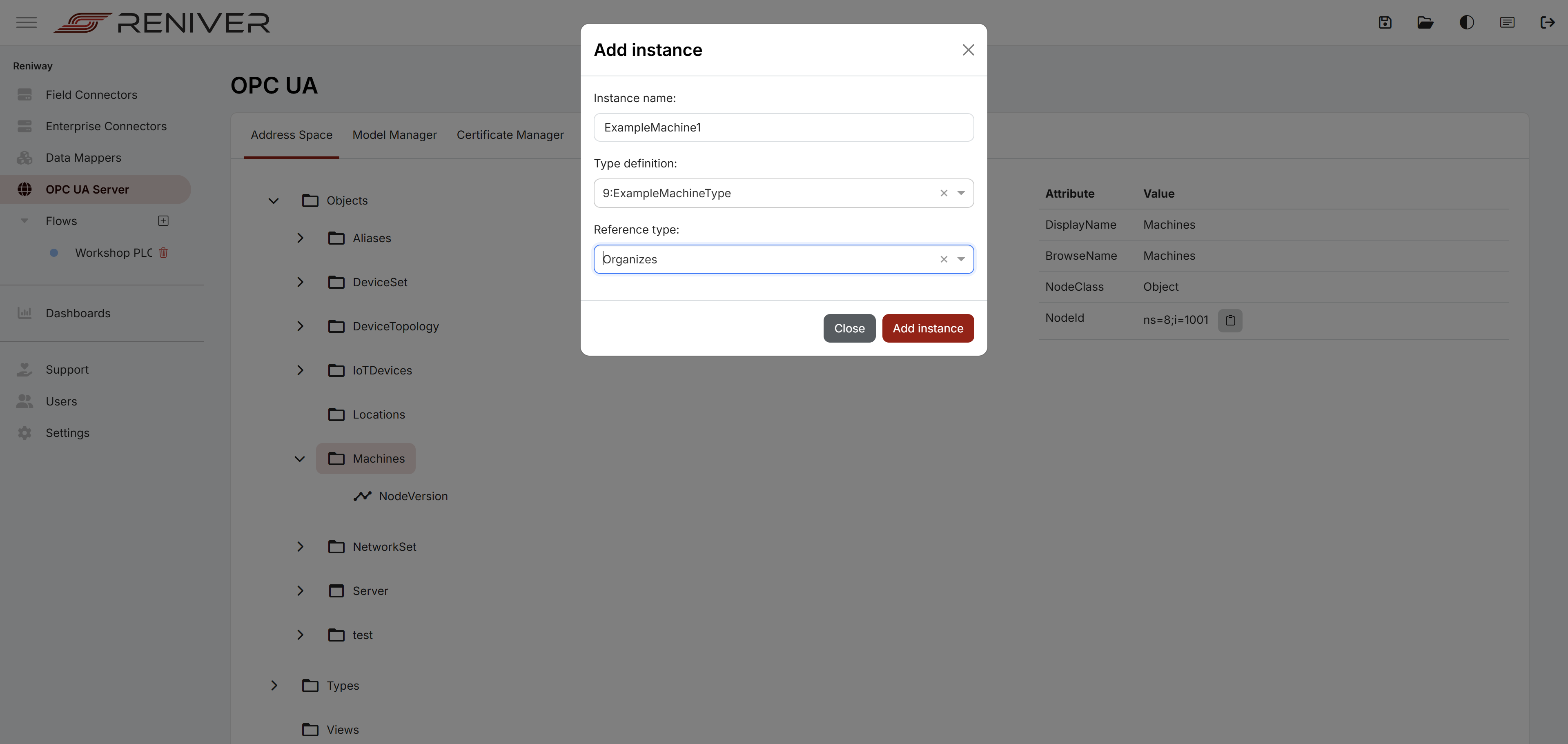Toggle dark mode with the contrast icon
The image size is (1568, 744).
coord(1466,22)
